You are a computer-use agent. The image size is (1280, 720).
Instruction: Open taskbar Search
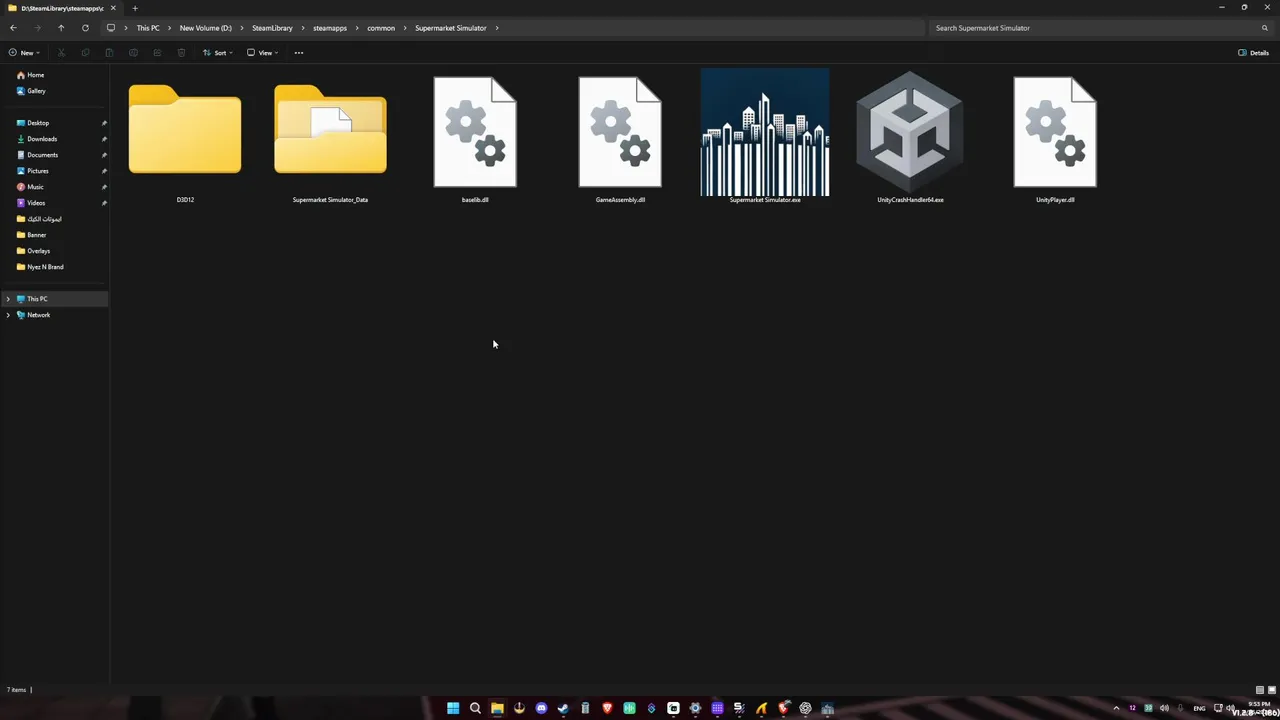coord(475,708)
